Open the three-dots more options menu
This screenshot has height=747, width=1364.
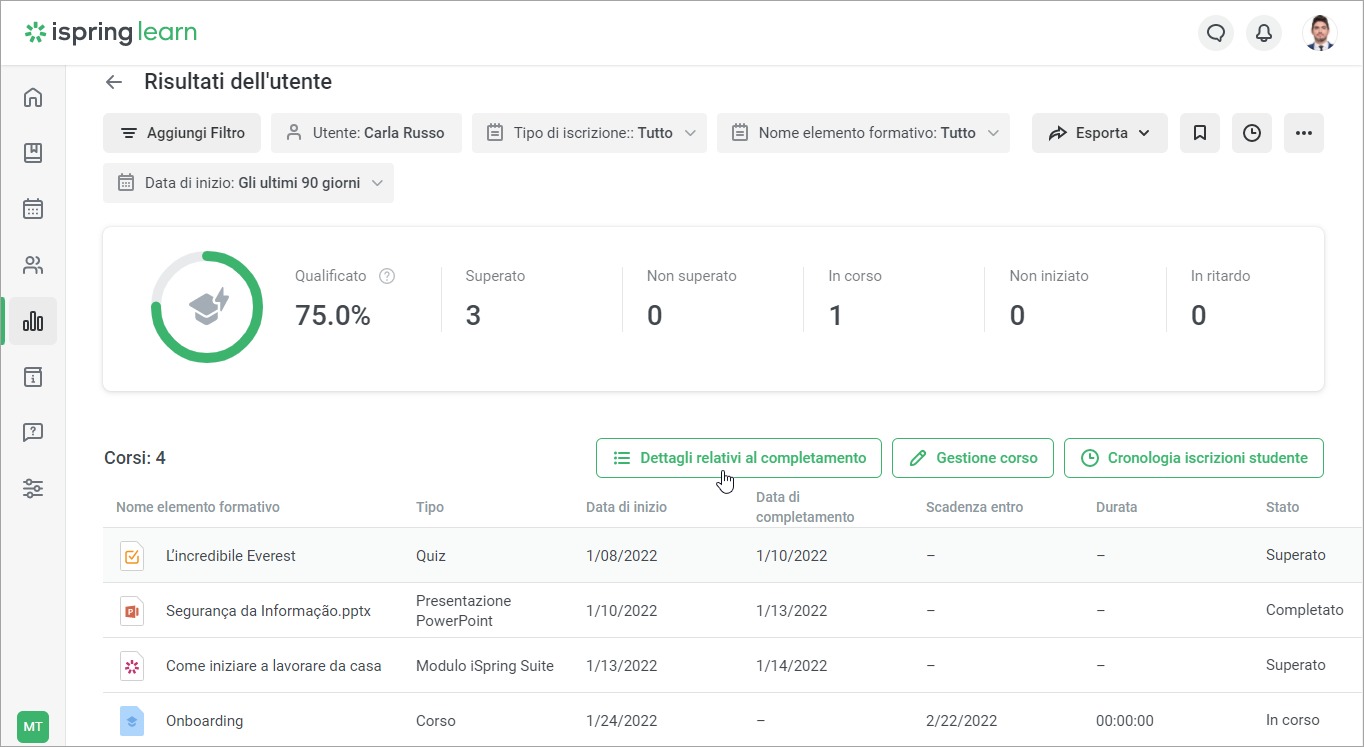tap(1303, 133)
